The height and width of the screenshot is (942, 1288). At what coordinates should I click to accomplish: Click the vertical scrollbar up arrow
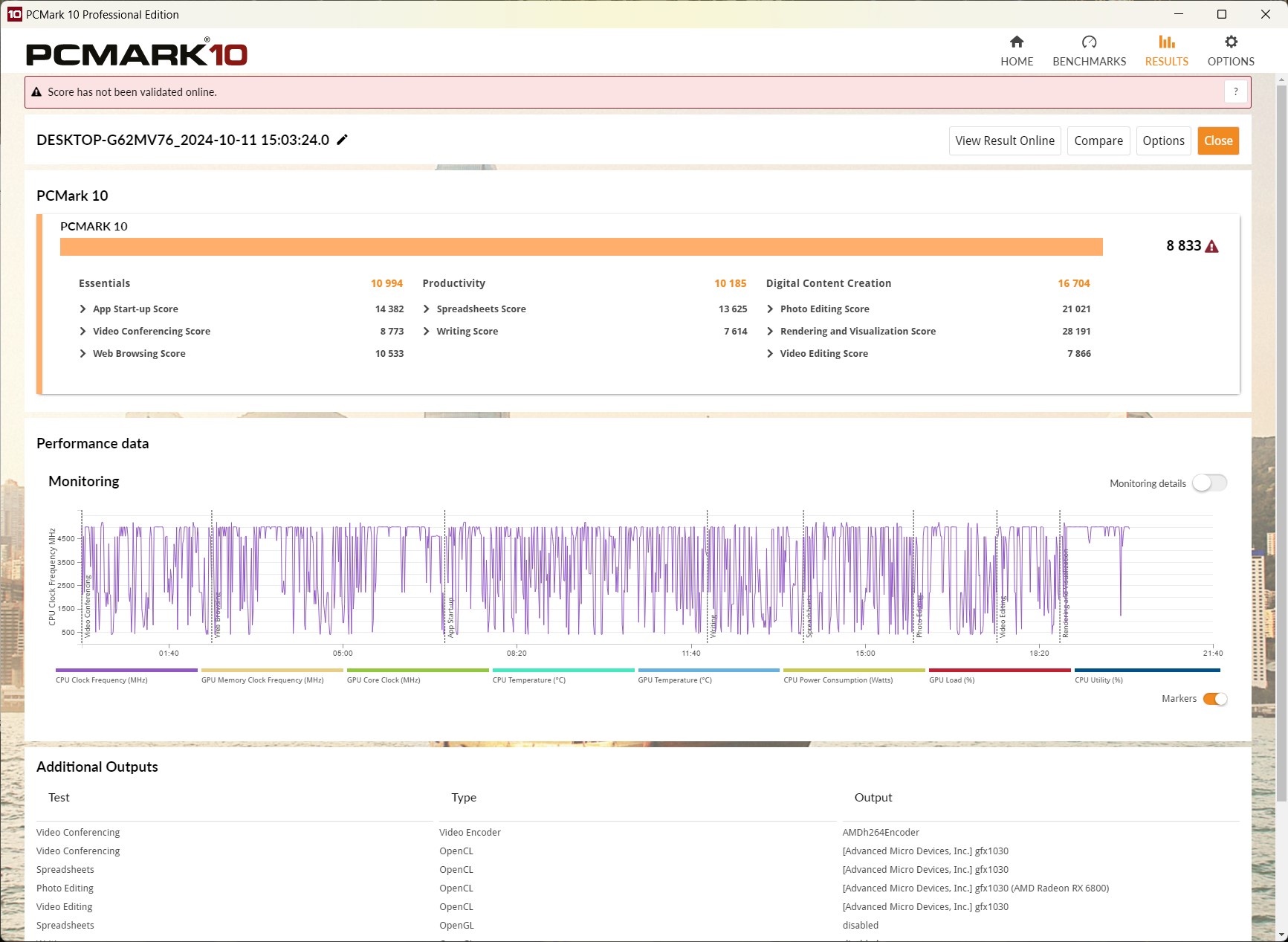click(1281, 79)
